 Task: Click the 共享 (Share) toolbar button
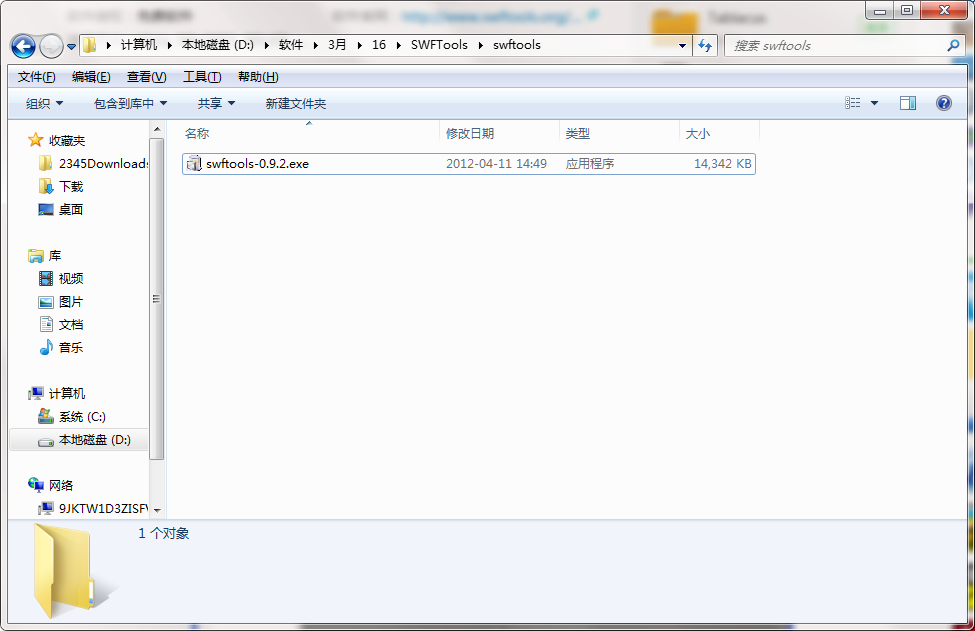tap(212, 103)
